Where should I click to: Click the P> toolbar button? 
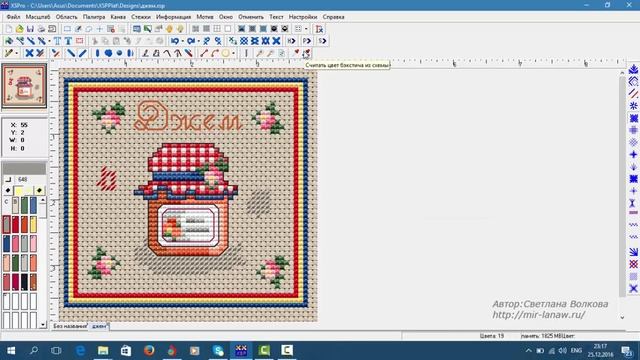click(307, 41)
